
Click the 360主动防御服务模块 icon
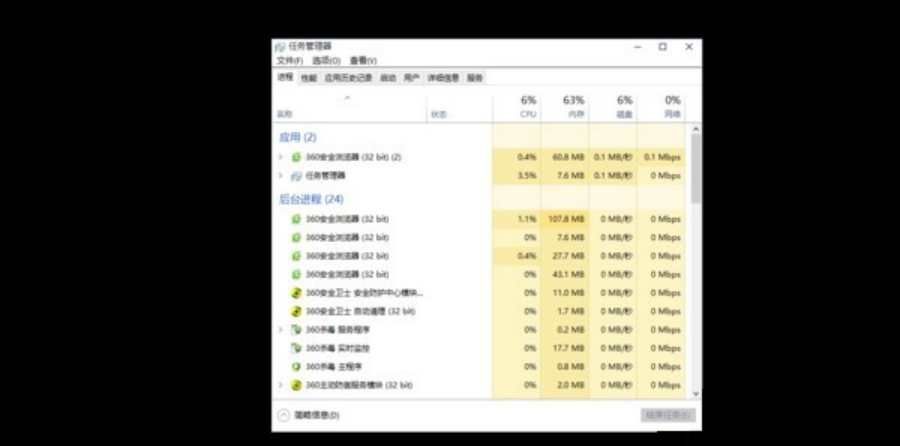click(296, 385)
